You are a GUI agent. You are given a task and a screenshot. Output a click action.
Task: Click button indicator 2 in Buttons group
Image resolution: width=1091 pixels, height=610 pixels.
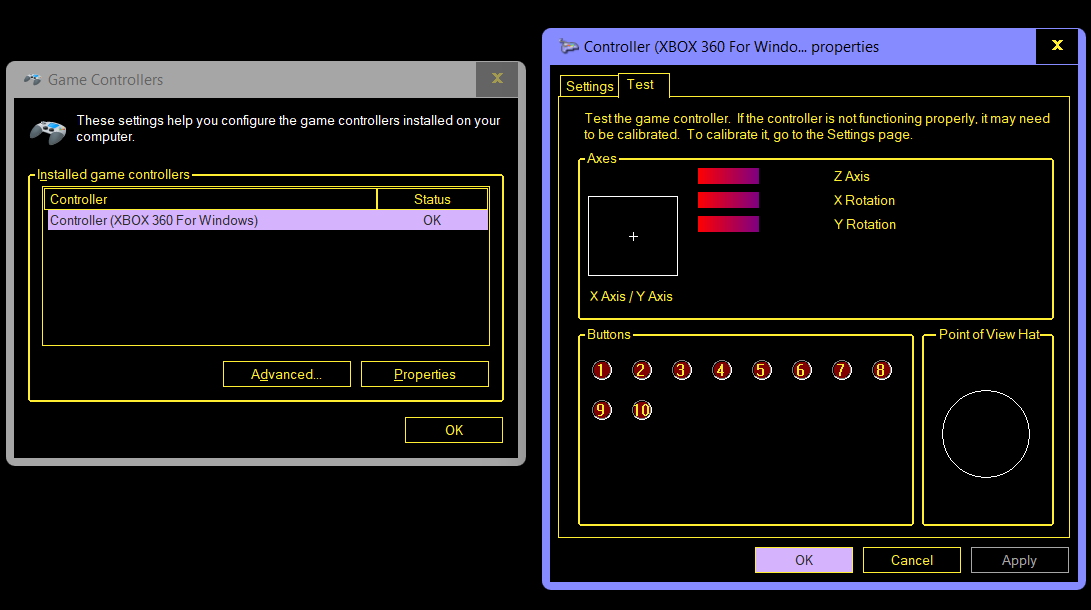click(642, 370)
